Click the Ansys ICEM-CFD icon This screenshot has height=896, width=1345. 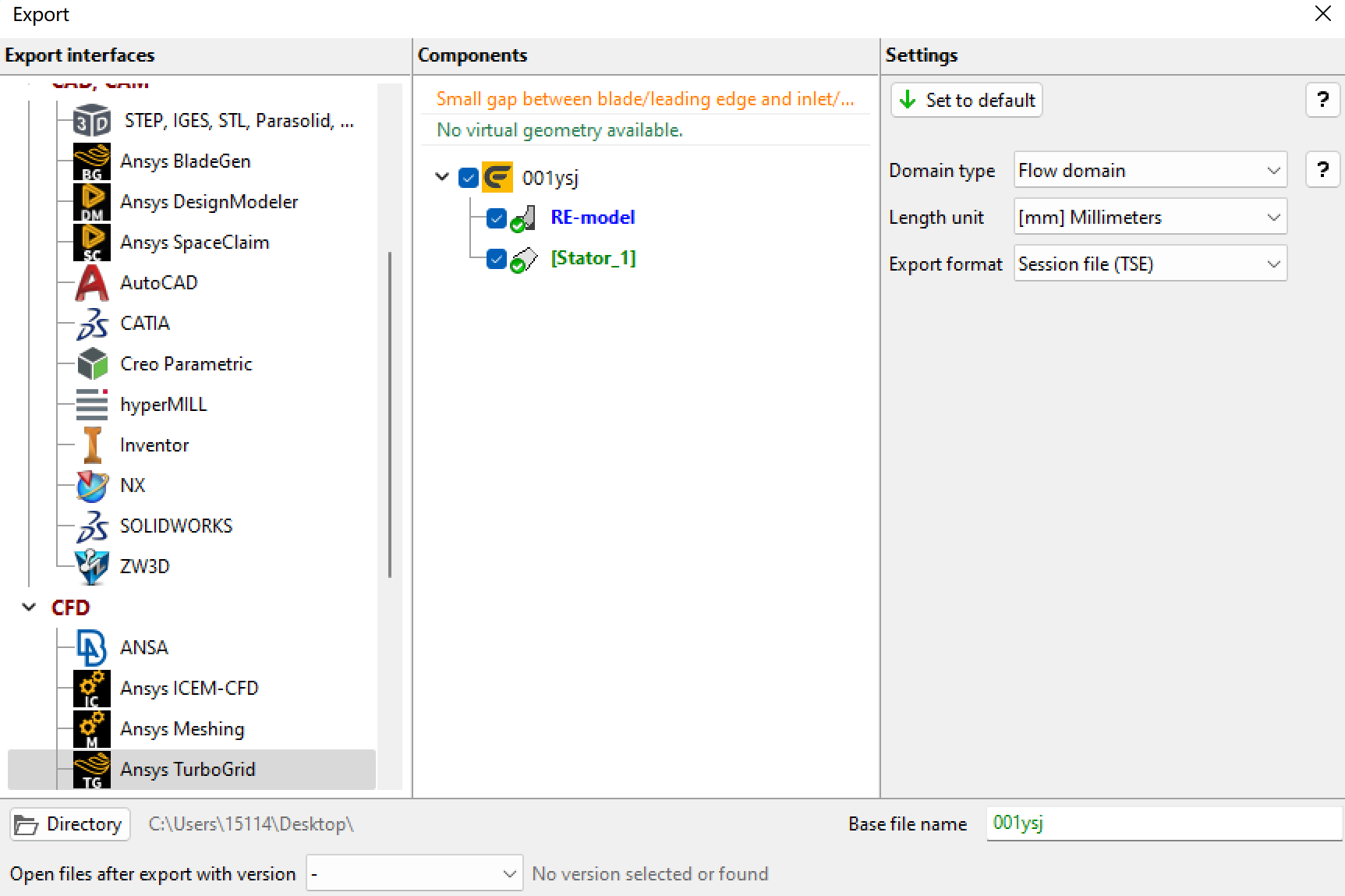coord(92,689)
